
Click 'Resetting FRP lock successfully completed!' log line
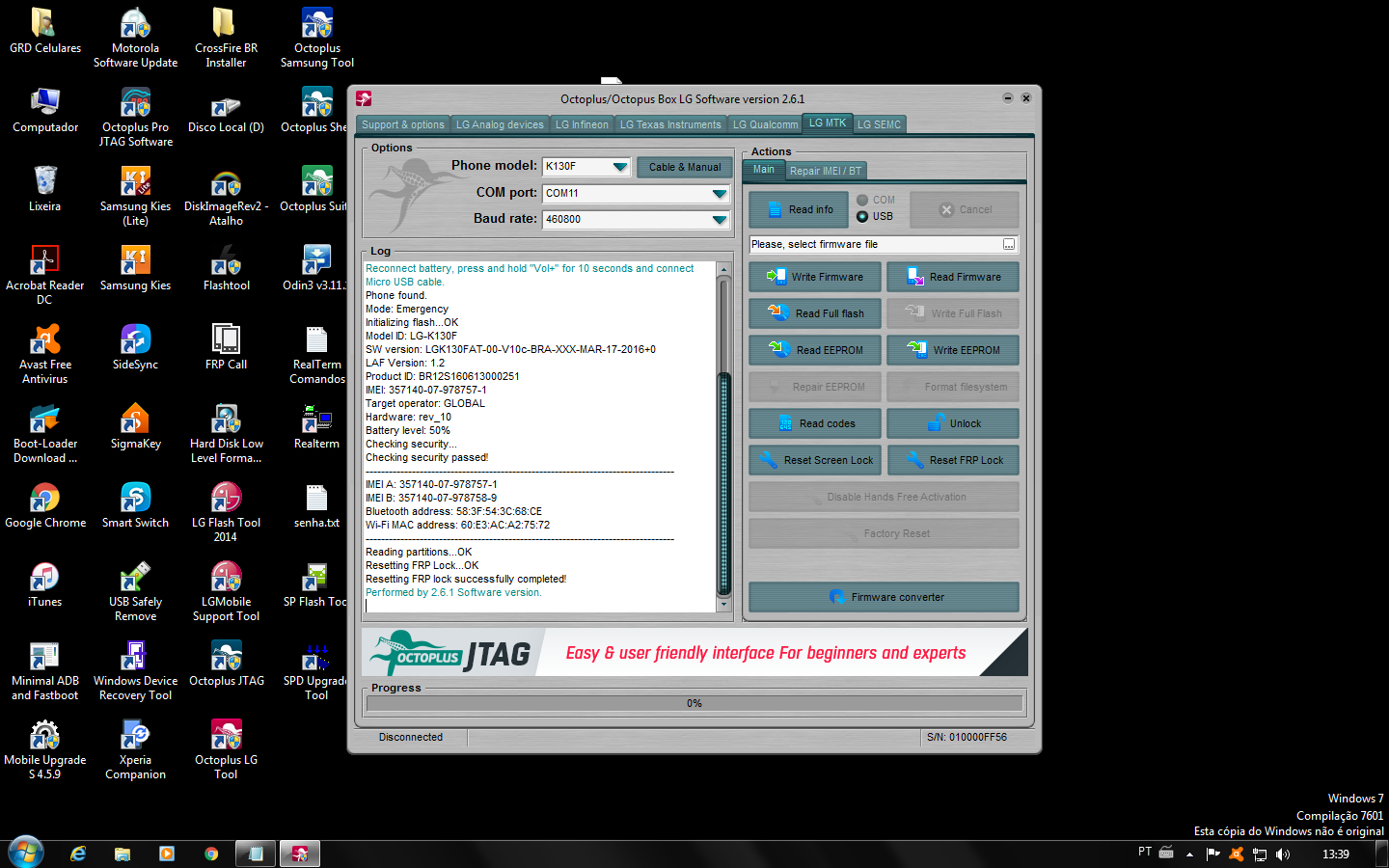[x=466, y=579]
